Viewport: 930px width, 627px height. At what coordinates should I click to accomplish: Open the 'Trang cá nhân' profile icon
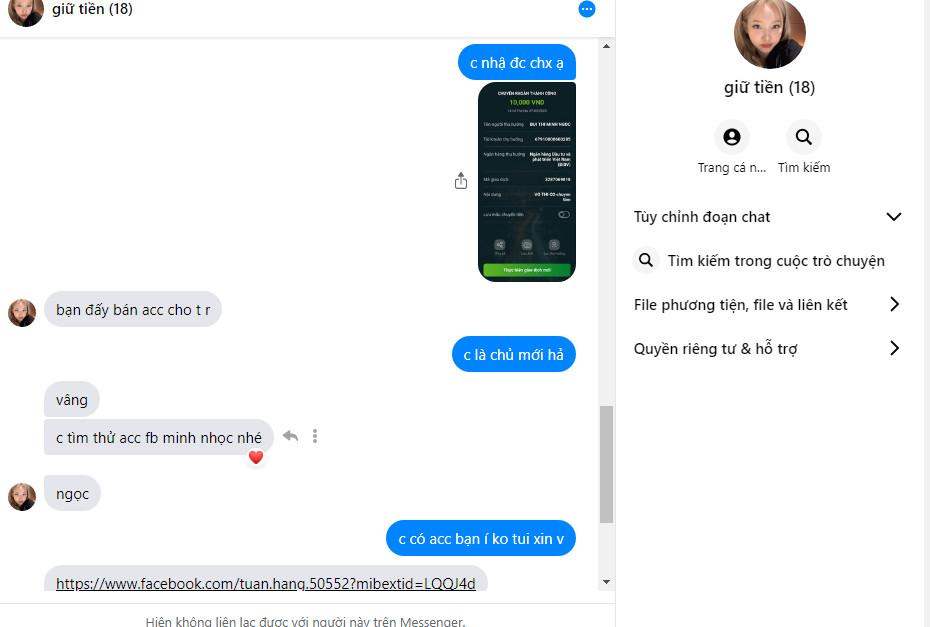pyautogui.click(x=732, y=137)
